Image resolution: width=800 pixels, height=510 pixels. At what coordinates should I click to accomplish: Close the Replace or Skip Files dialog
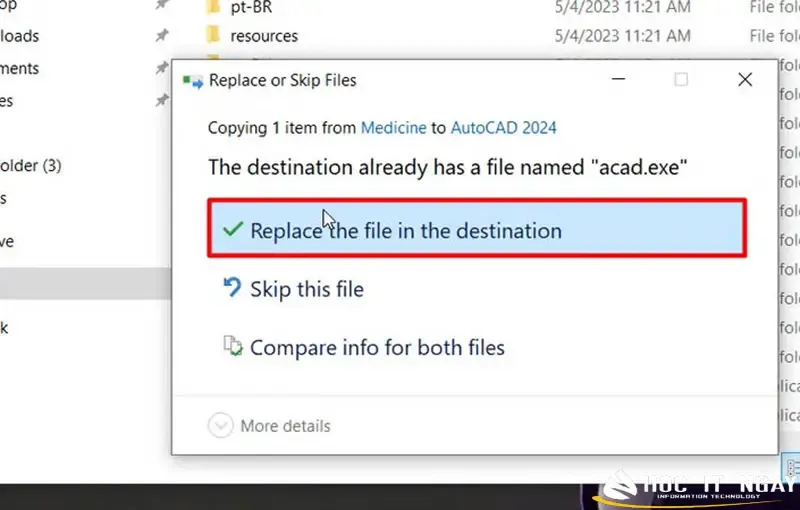click(x=744, y=80)
